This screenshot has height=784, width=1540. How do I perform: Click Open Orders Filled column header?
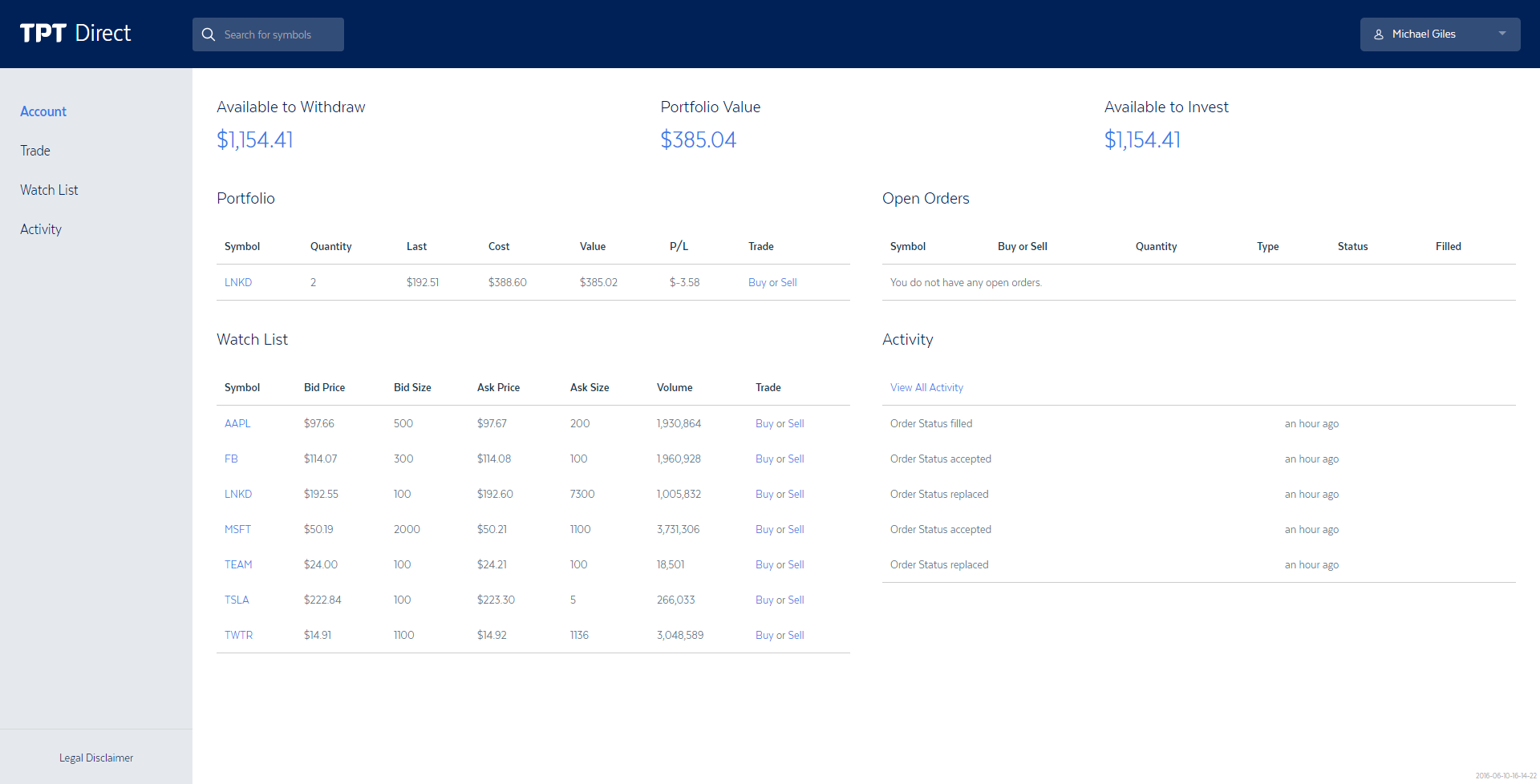point(1449,246)
